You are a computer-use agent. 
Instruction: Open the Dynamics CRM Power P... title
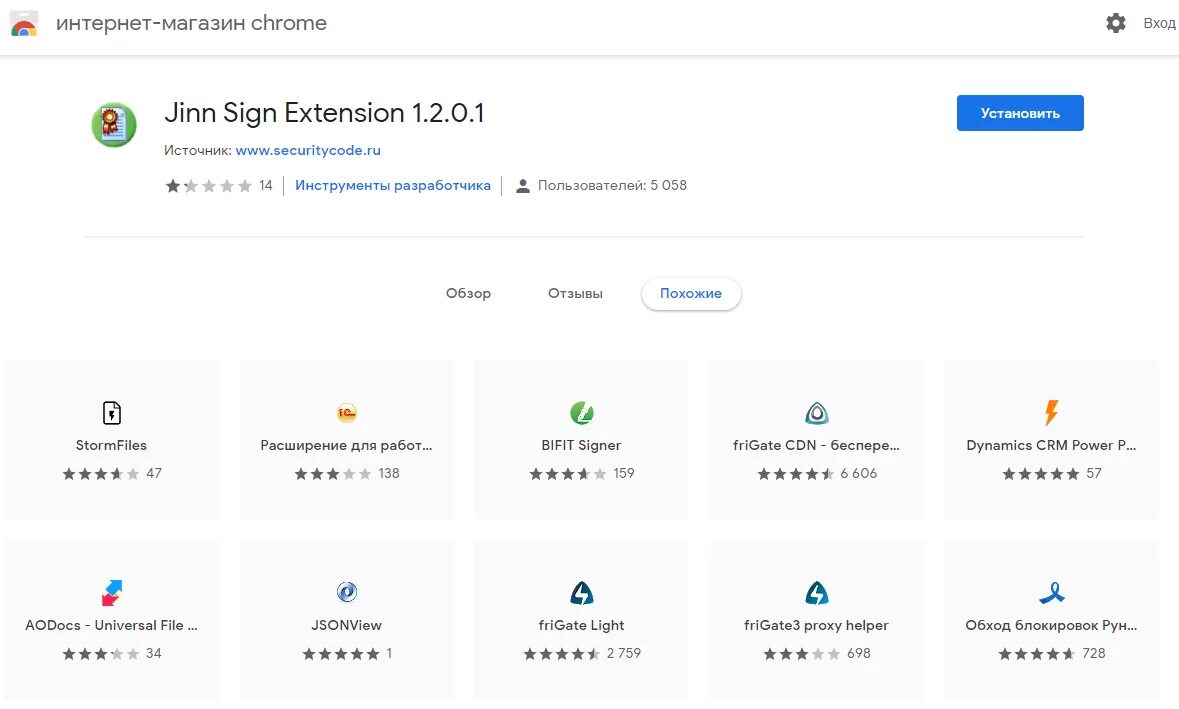pyautogui.click(x=1051, y=445)
